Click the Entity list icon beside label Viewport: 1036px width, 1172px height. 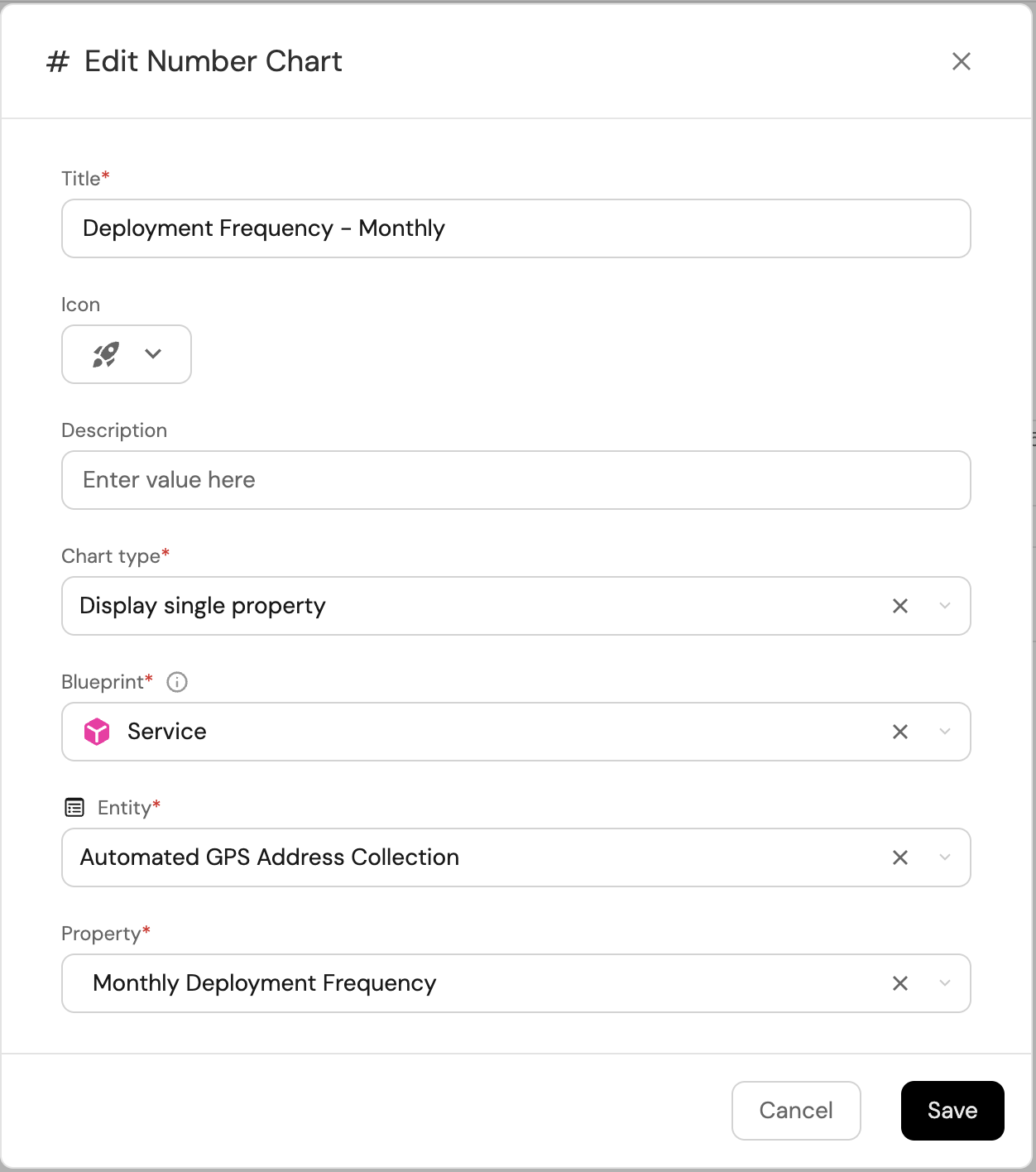(x=74, y=808)
